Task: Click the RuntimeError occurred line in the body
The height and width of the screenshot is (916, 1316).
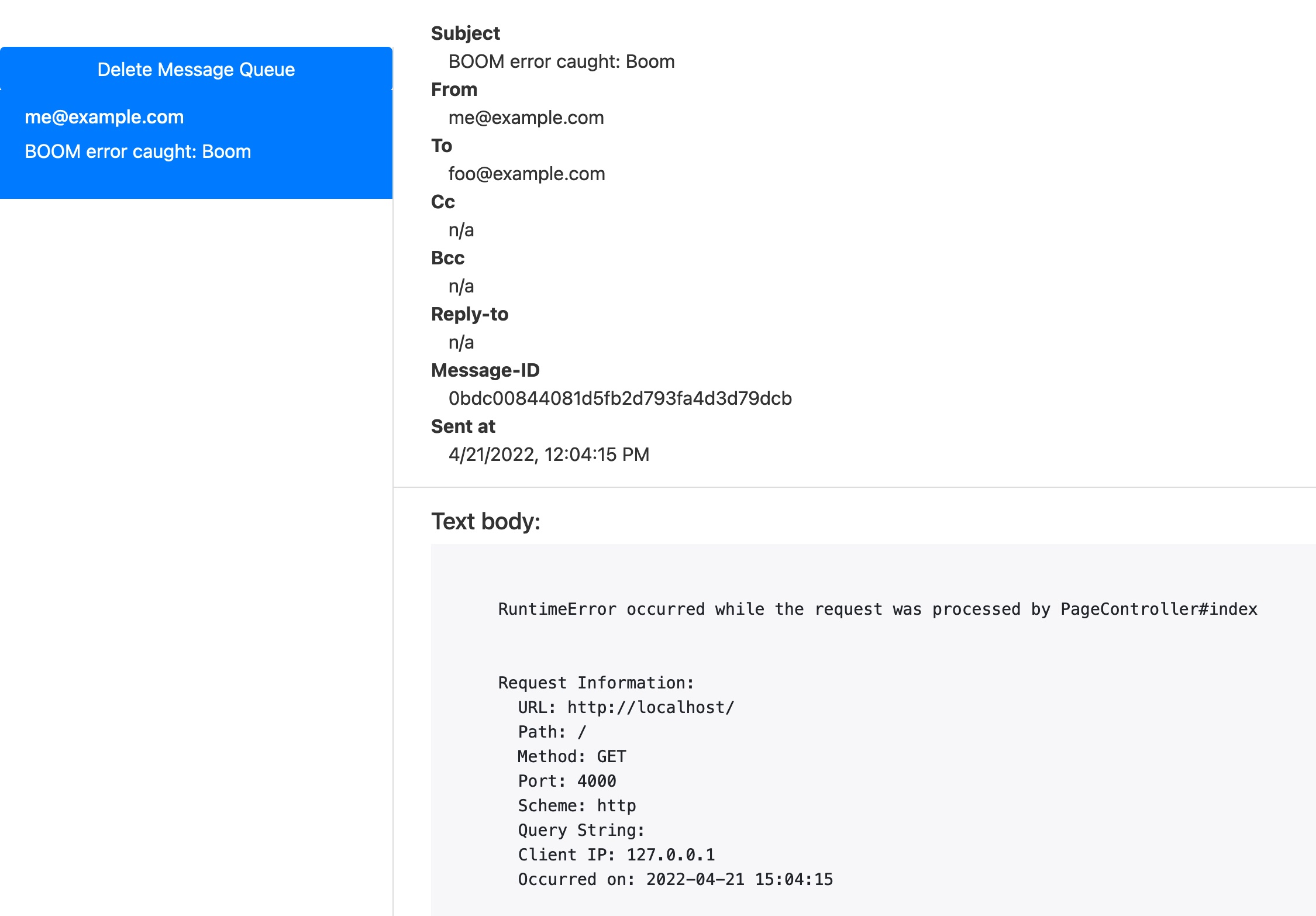Action: [878, 609]
